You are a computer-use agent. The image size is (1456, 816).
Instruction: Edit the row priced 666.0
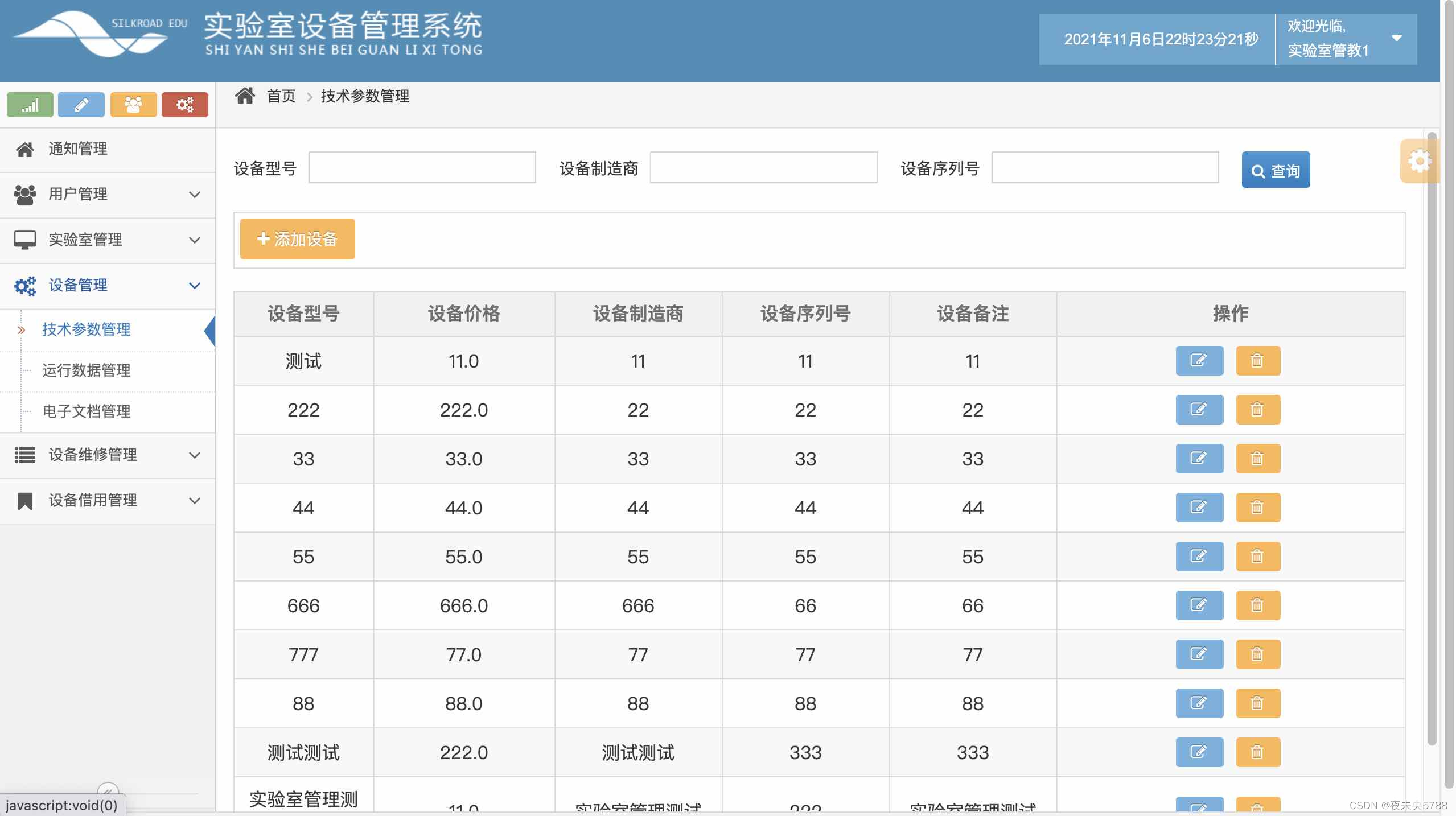tap(1199, 605)
